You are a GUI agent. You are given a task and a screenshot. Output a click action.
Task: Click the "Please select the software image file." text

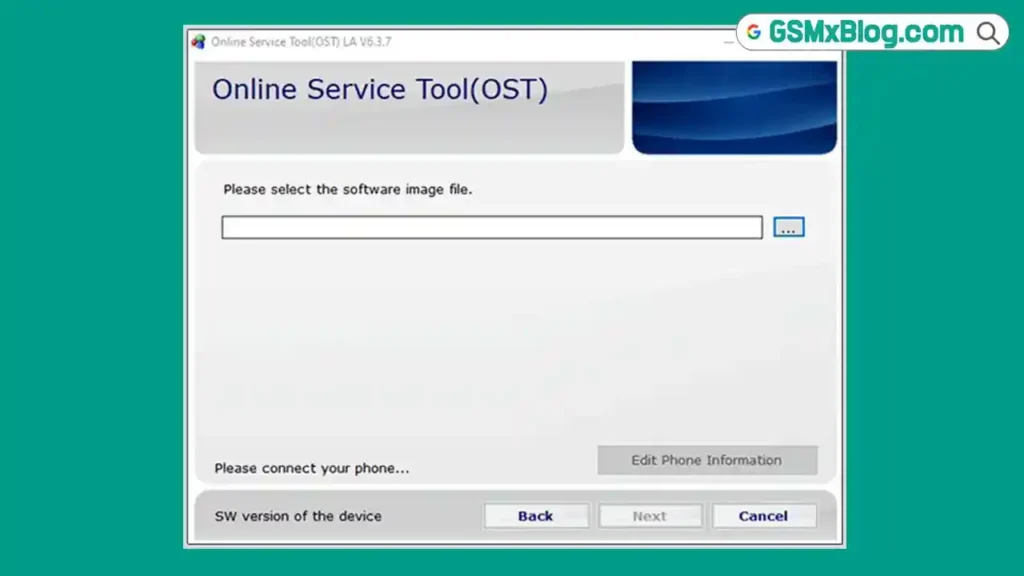(347, 189)
